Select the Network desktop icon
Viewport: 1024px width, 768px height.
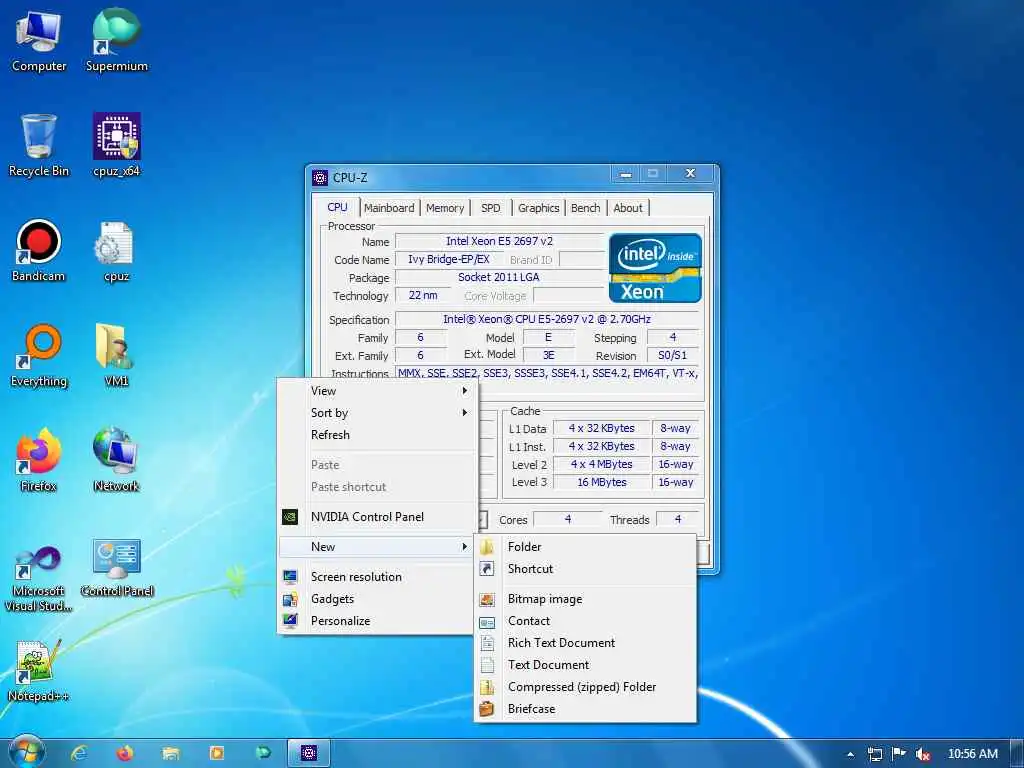[x=116, y=461]
